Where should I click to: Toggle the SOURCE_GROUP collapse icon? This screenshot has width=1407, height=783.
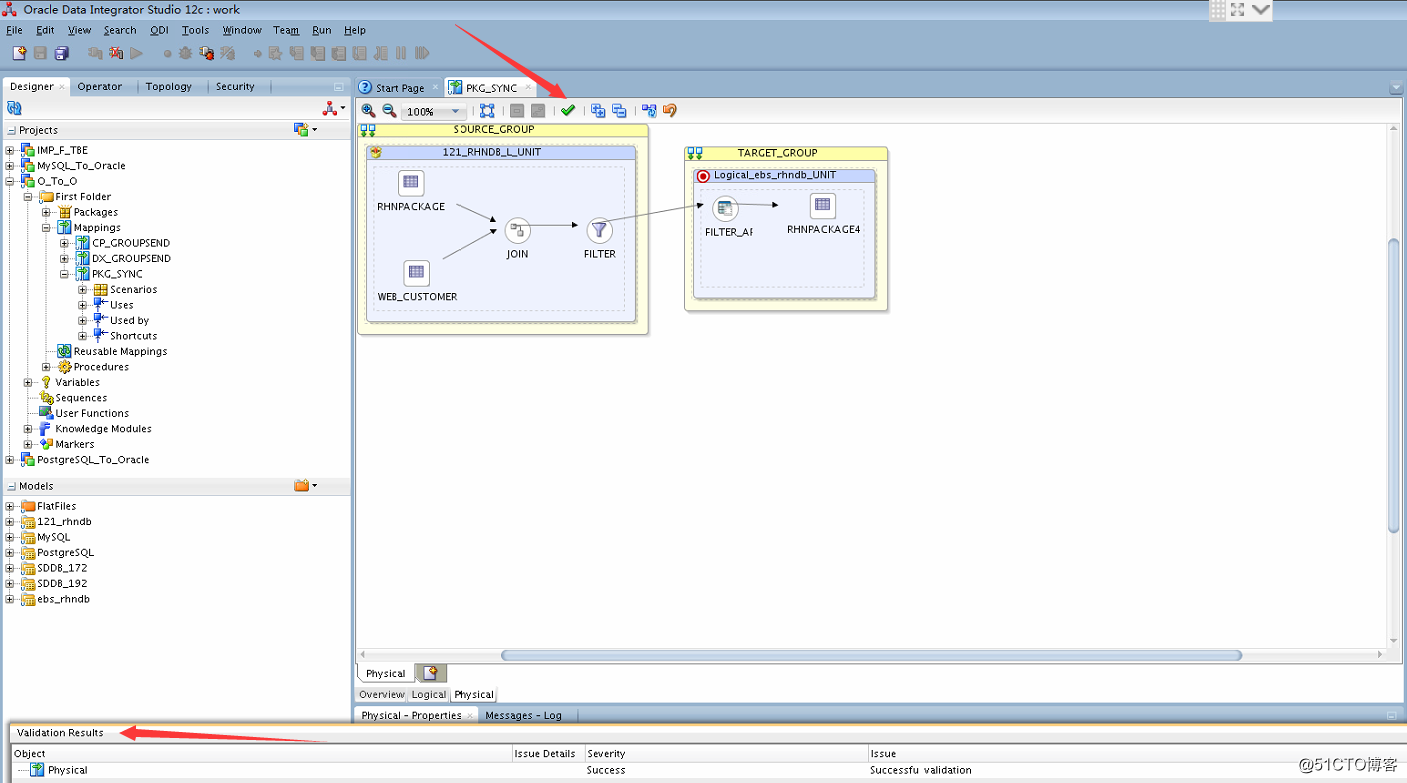(x=368, y=130)
